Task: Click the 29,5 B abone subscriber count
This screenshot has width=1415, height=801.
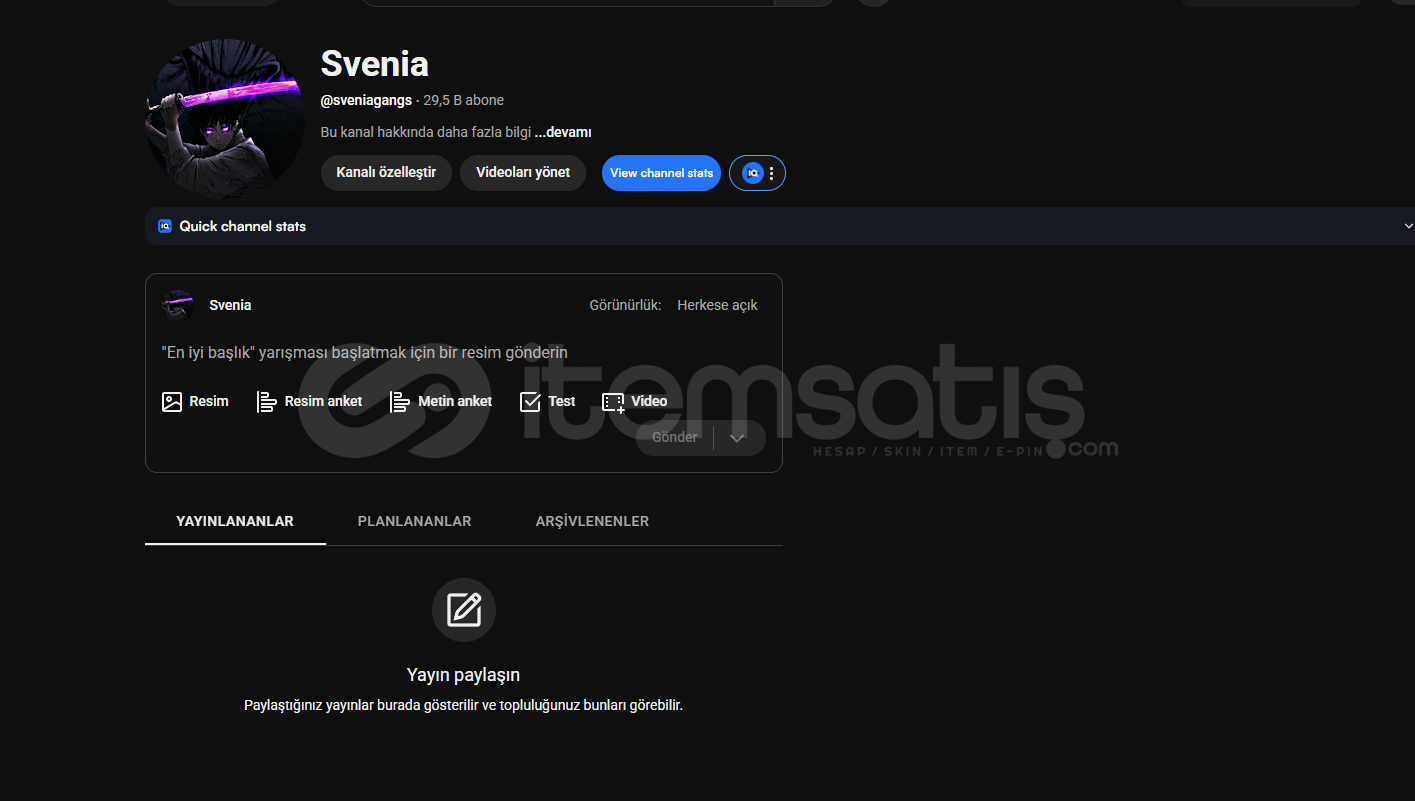Action: click(x=463, y=100)
